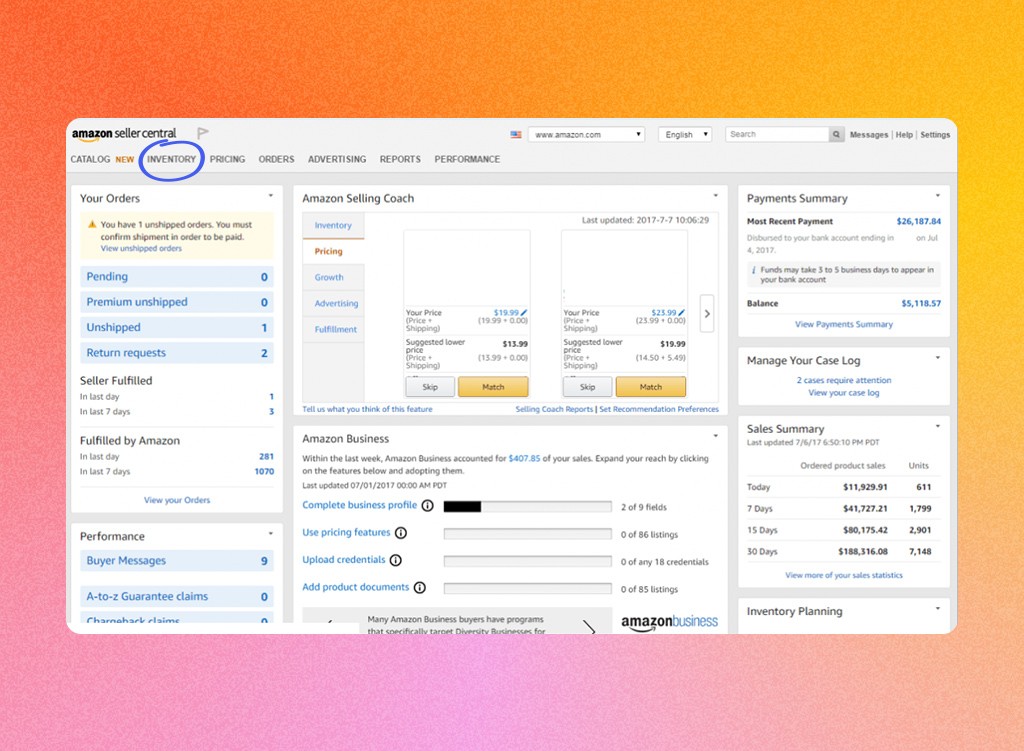This screenshot has height=751, width=1024.
Task: Collapse the Your Orders widget arrow
Action: click(270, 196)
